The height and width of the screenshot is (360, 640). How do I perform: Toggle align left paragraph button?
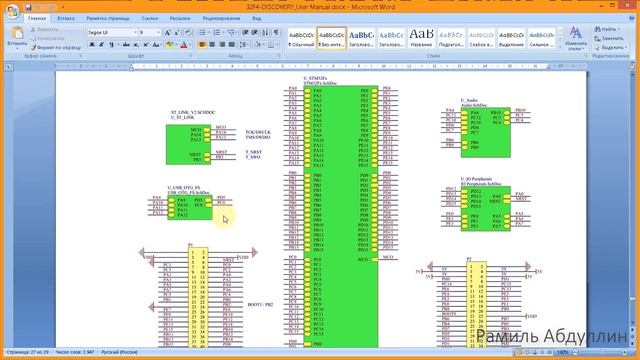pos(202,44)
